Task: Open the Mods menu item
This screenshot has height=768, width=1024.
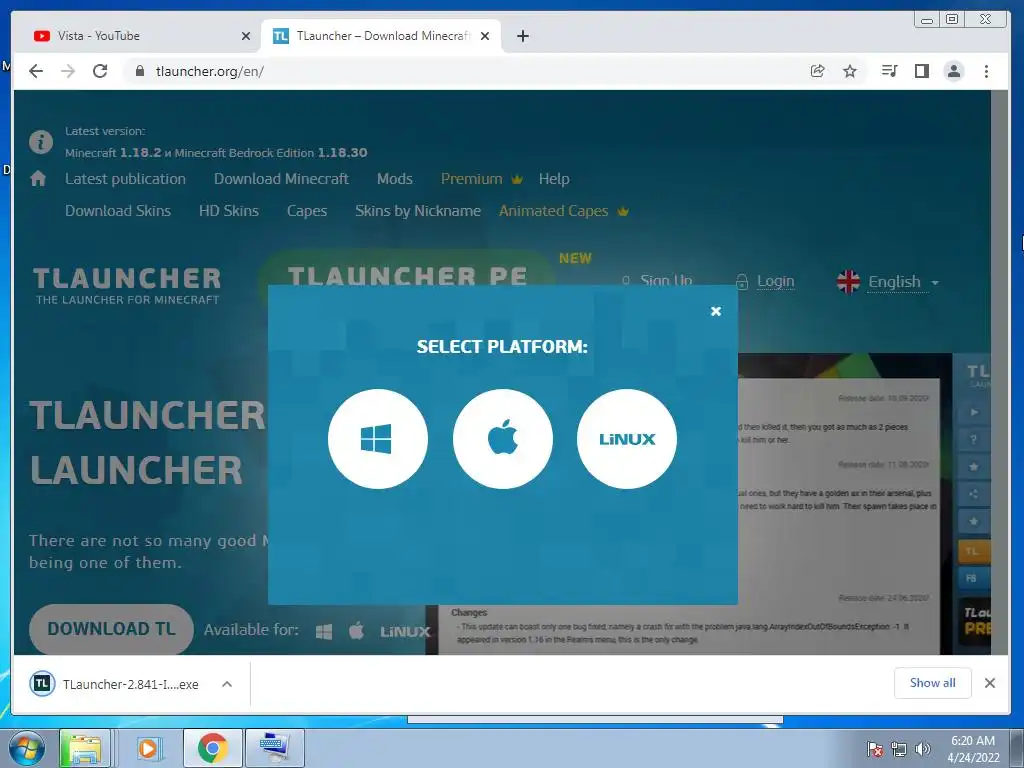Action: click(x=394, y=179)
